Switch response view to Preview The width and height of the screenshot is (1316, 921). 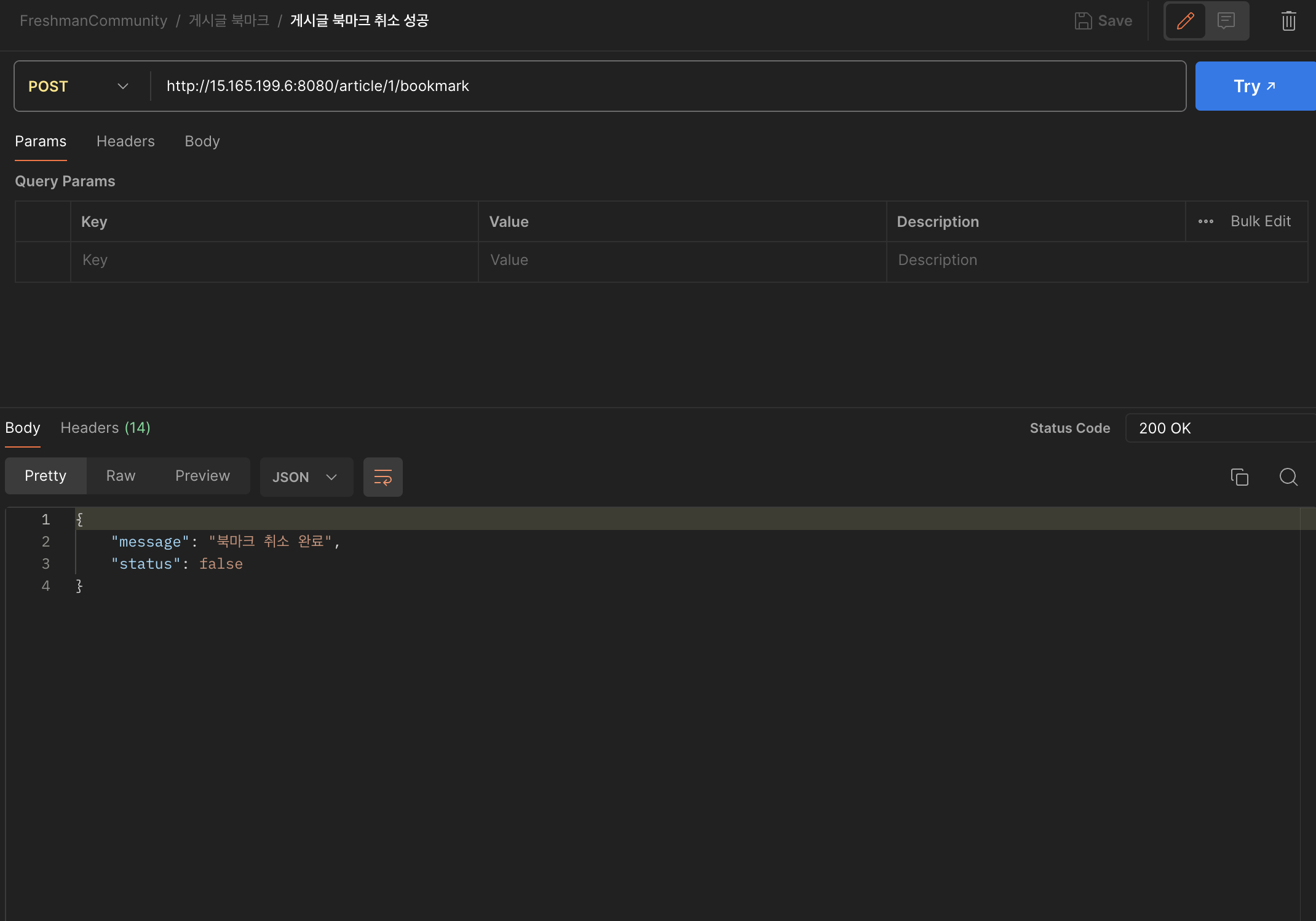(202, 476)
